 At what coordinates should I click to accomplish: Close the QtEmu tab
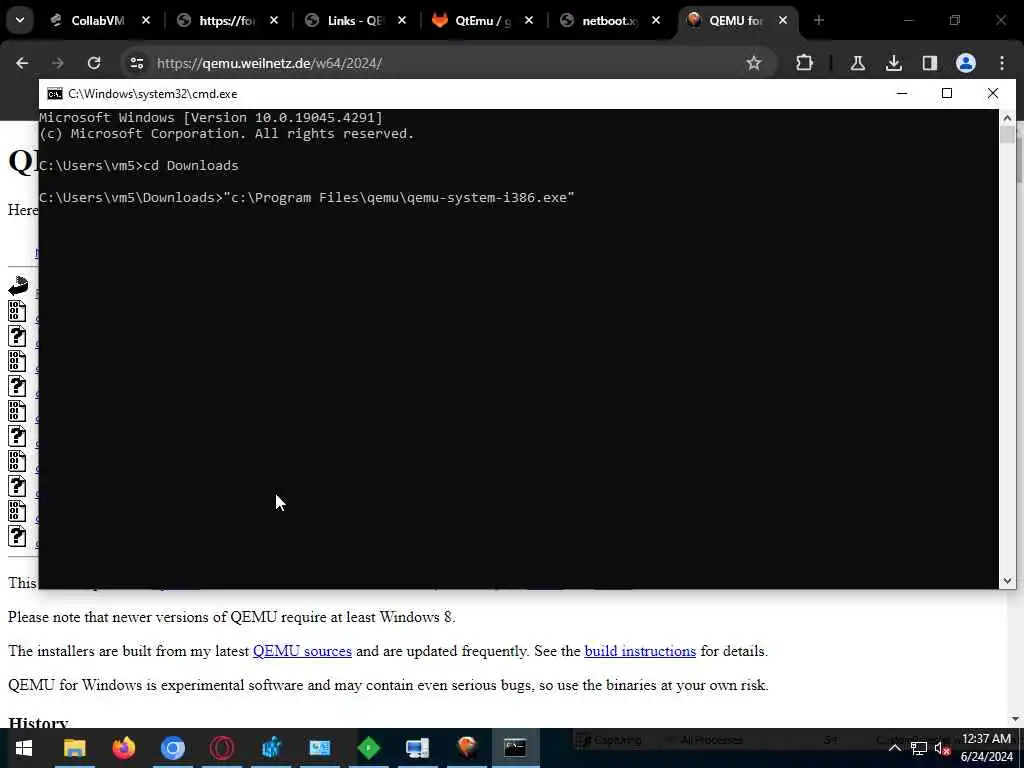click(x=529, y=20)
